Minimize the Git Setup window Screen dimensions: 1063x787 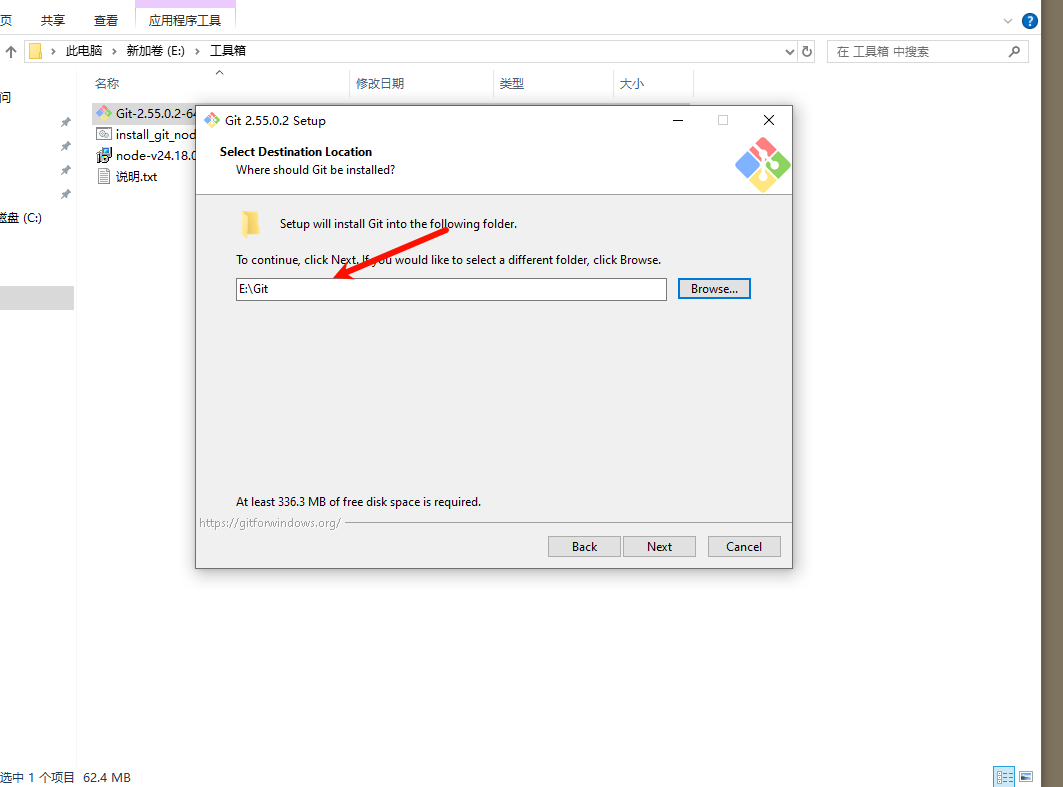(678, 120)
